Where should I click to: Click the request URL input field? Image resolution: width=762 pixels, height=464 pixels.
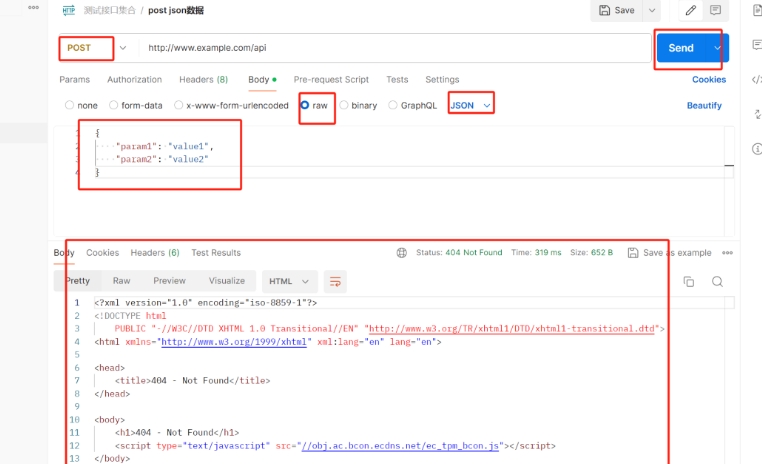(395, 48)
